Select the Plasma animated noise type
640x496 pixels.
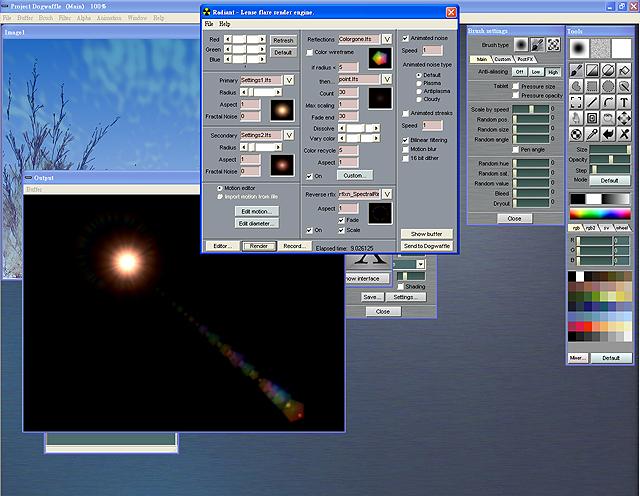pyautogui.click(x=419, y=83)
